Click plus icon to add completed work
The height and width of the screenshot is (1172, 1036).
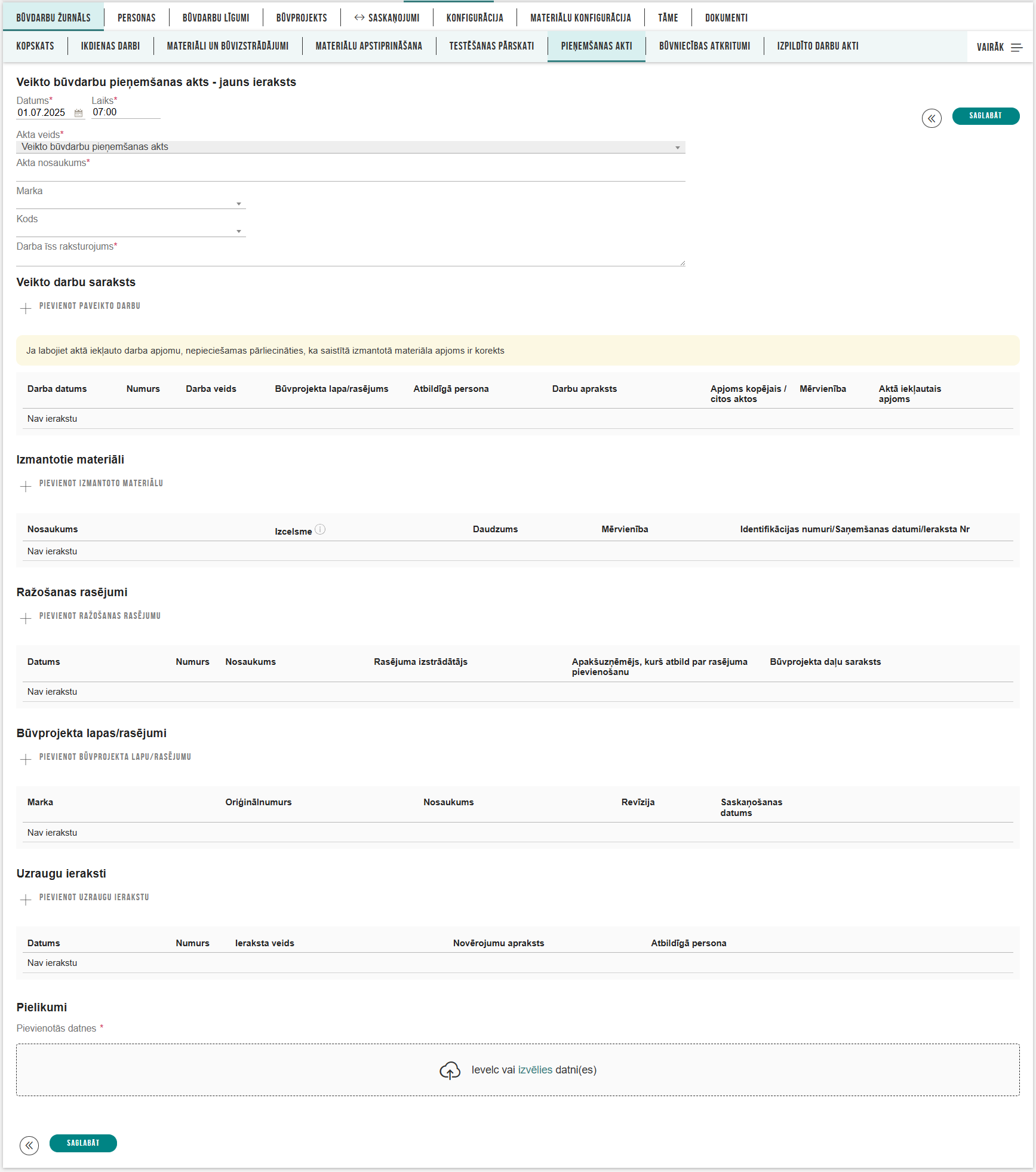pos(26,308)
